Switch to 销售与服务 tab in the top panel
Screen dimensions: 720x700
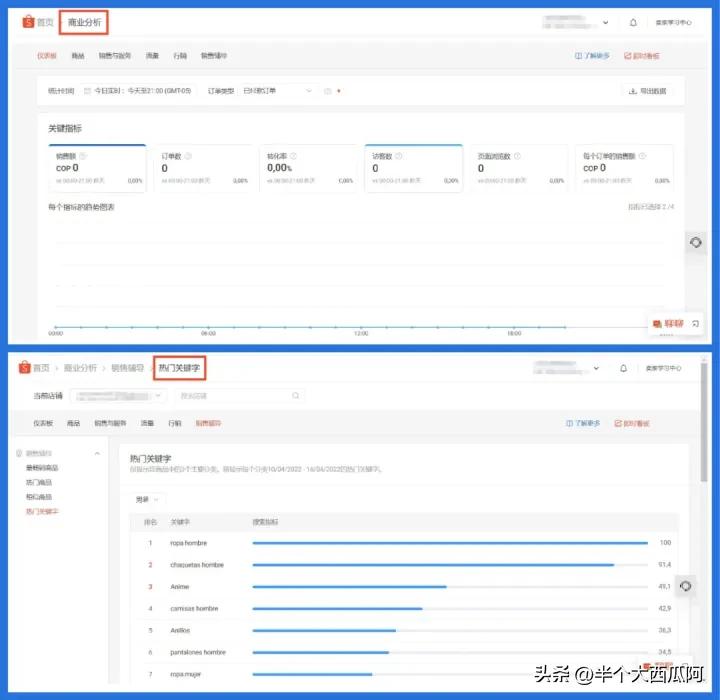(x=114, y=56)
